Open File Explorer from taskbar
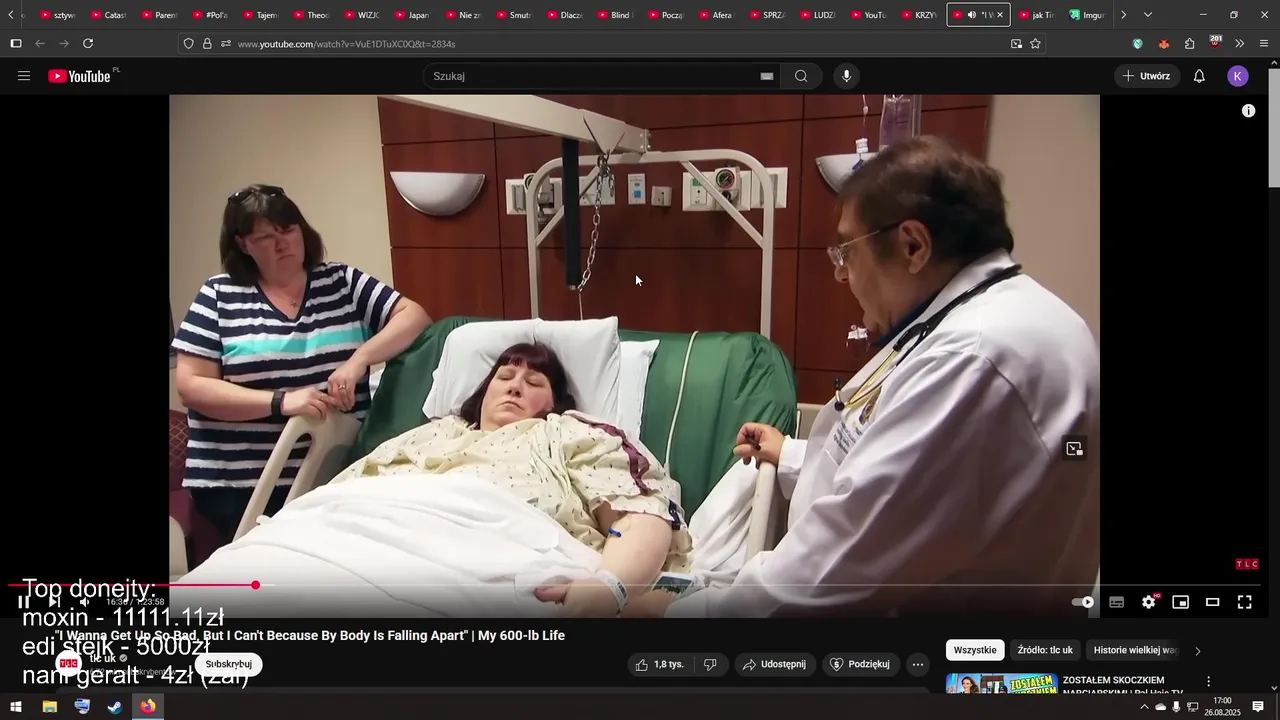This screenshot has height=720, width=1280. [49, 707]
